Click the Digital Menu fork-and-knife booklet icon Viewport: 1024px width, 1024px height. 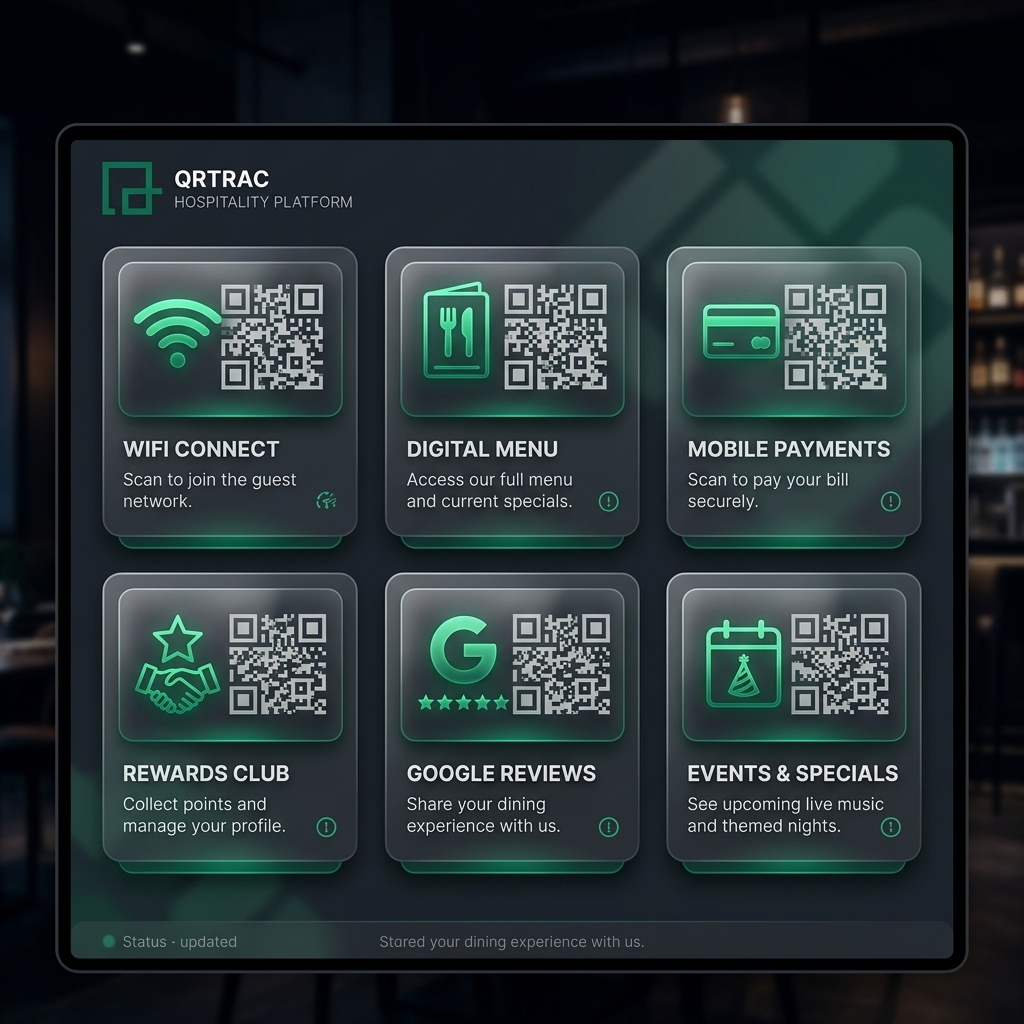456,331
